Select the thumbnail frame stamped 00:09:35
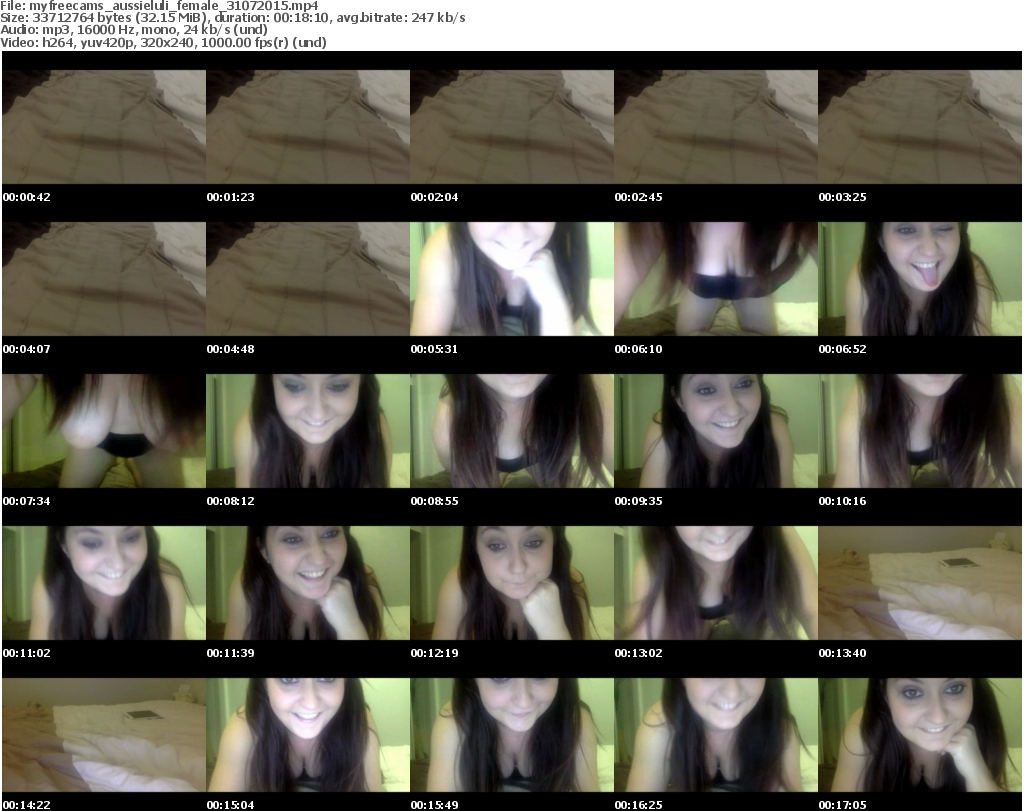The width and height of the screenshot is (1024, 811). [716, 431]
